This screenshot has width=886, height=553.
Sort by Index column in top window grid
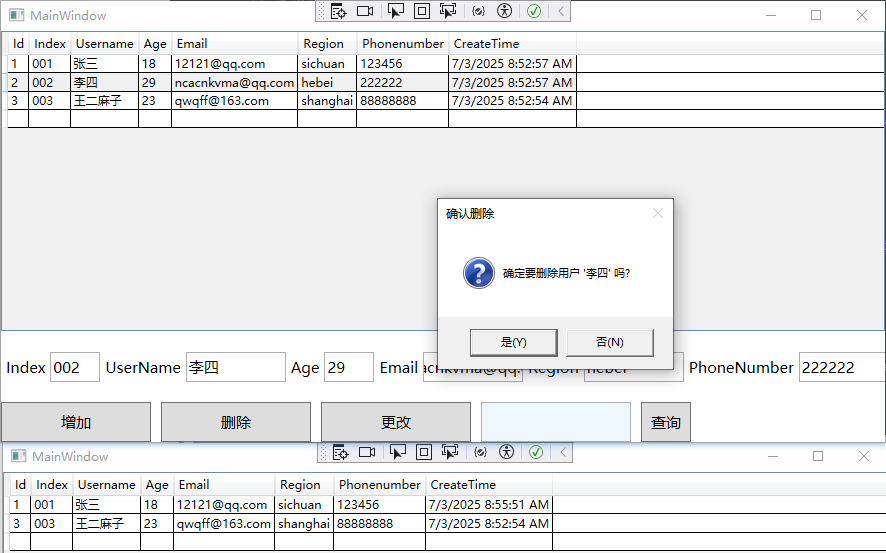tap(50, 43)
